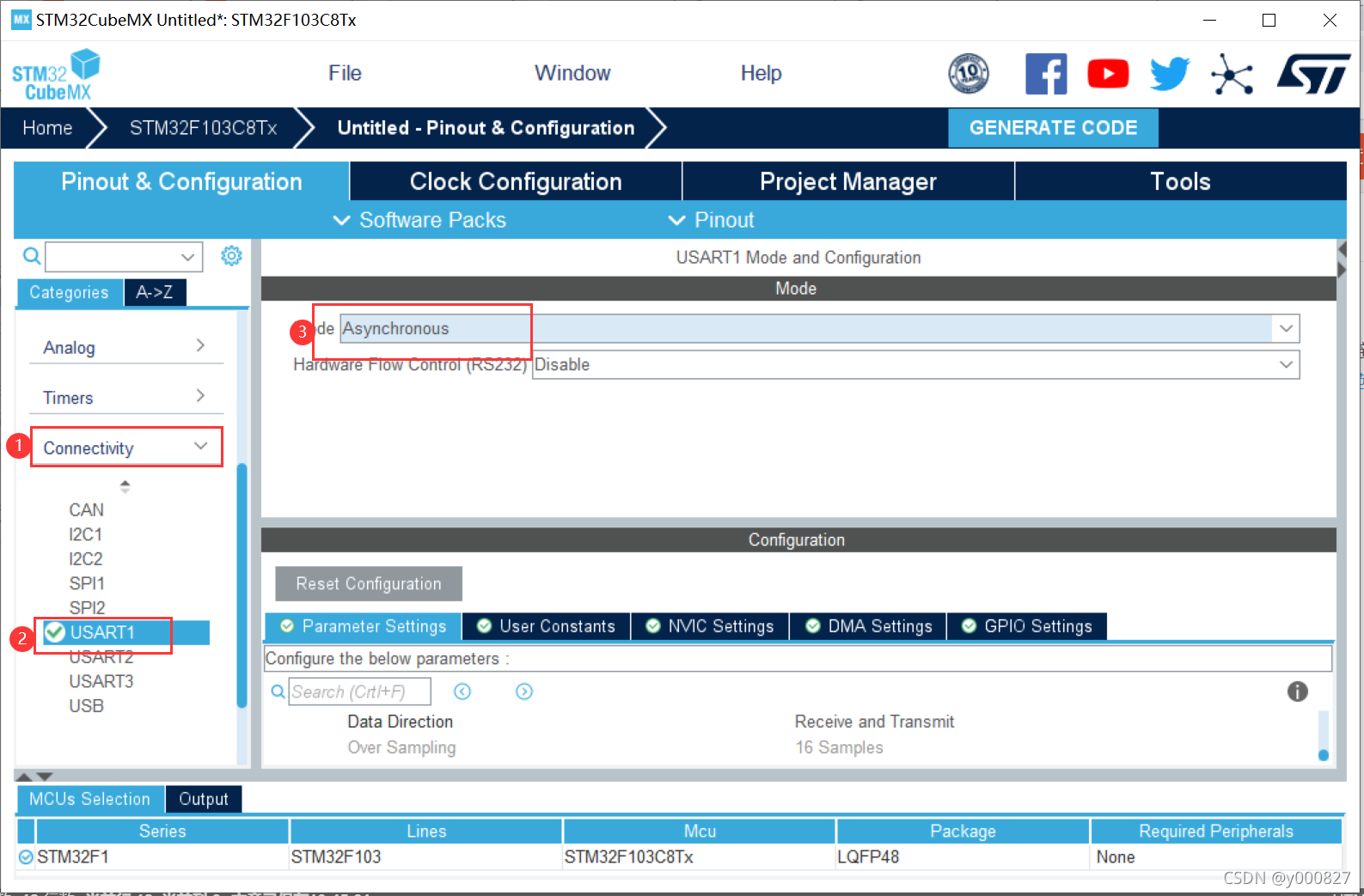Click the STM32CubeMX logo
Image resolution: width=1364 pixels, height=896 pixels.
56,76
